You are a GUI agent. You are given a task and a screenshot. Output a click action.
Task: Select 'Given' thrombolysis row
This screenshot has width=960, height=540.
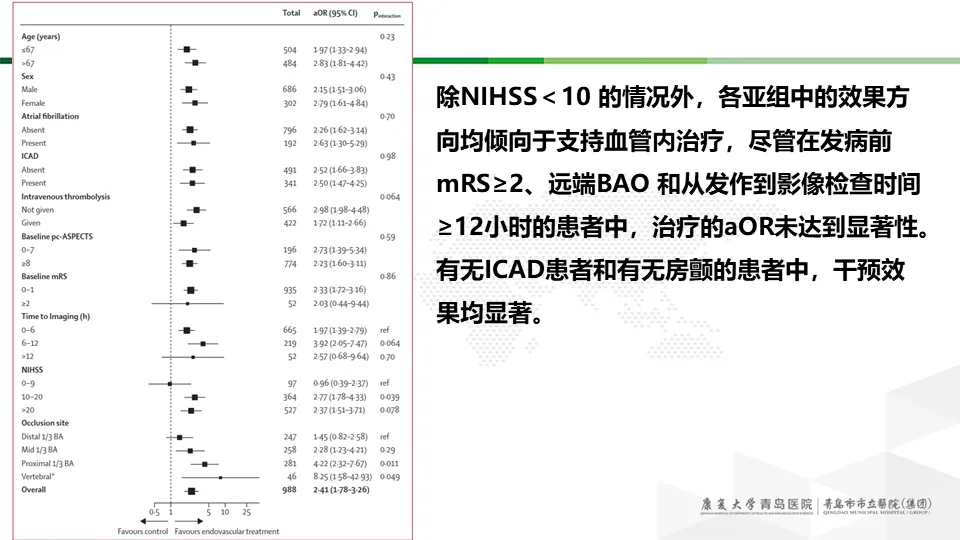click(x=31, y=223)
